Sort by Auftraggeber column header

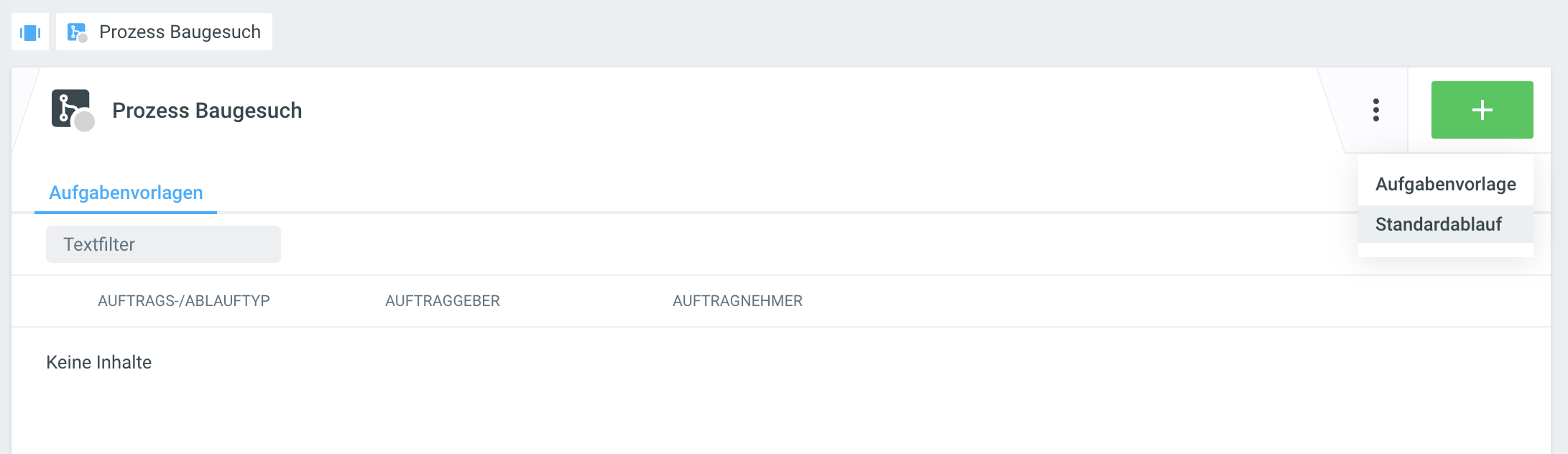pos(443,301)
